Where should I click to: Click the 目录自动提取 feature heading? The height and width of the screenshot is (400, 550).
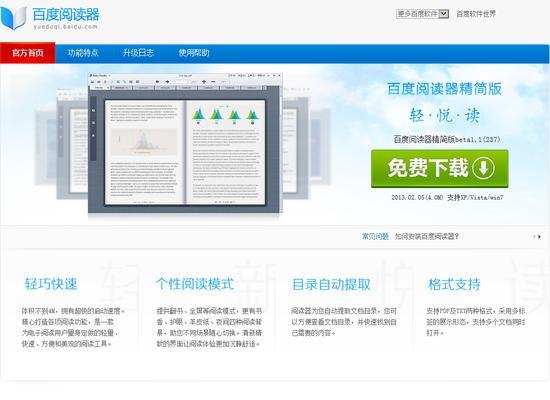click(331, 284)
